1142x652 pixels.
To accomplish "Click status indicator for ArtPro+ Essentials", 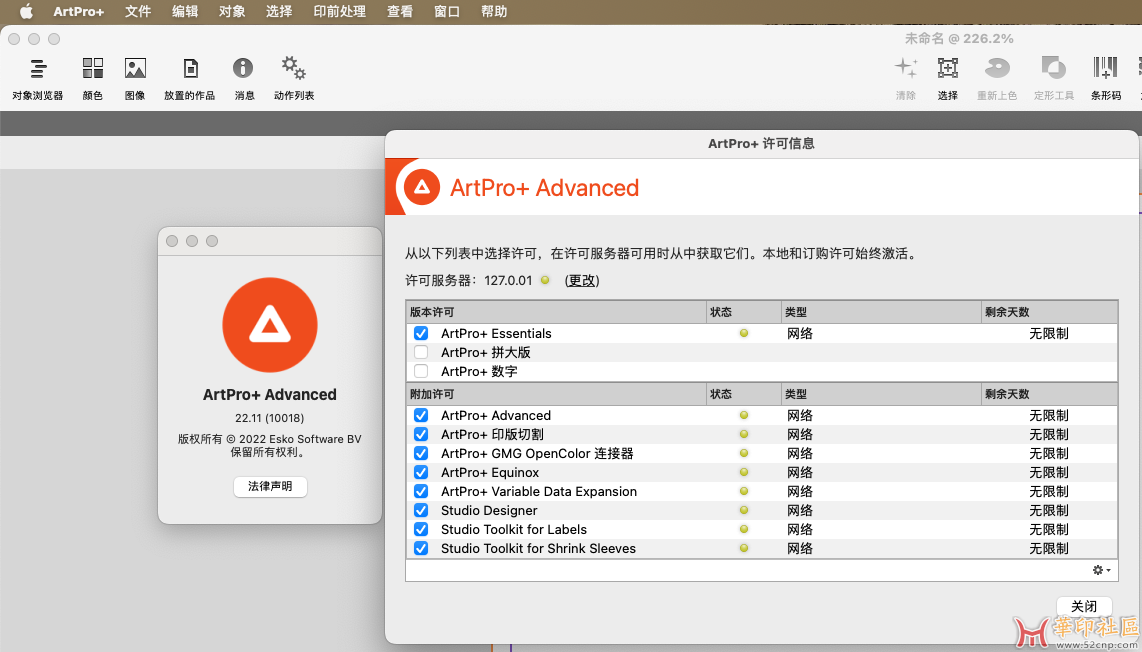I will [x=744, y=334].
